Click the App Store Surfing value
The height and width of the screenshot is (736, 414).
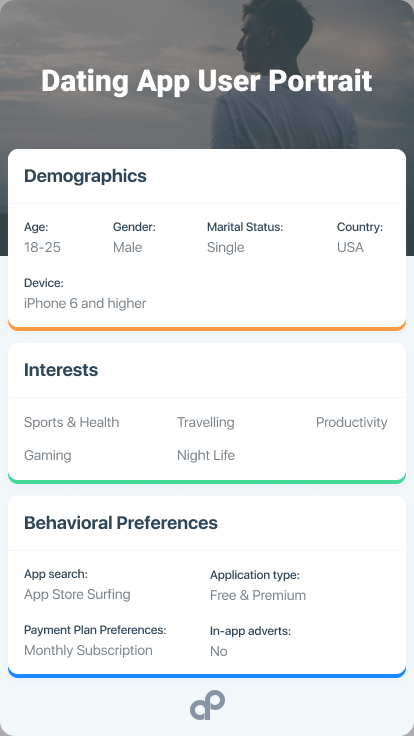coord(77,595)
